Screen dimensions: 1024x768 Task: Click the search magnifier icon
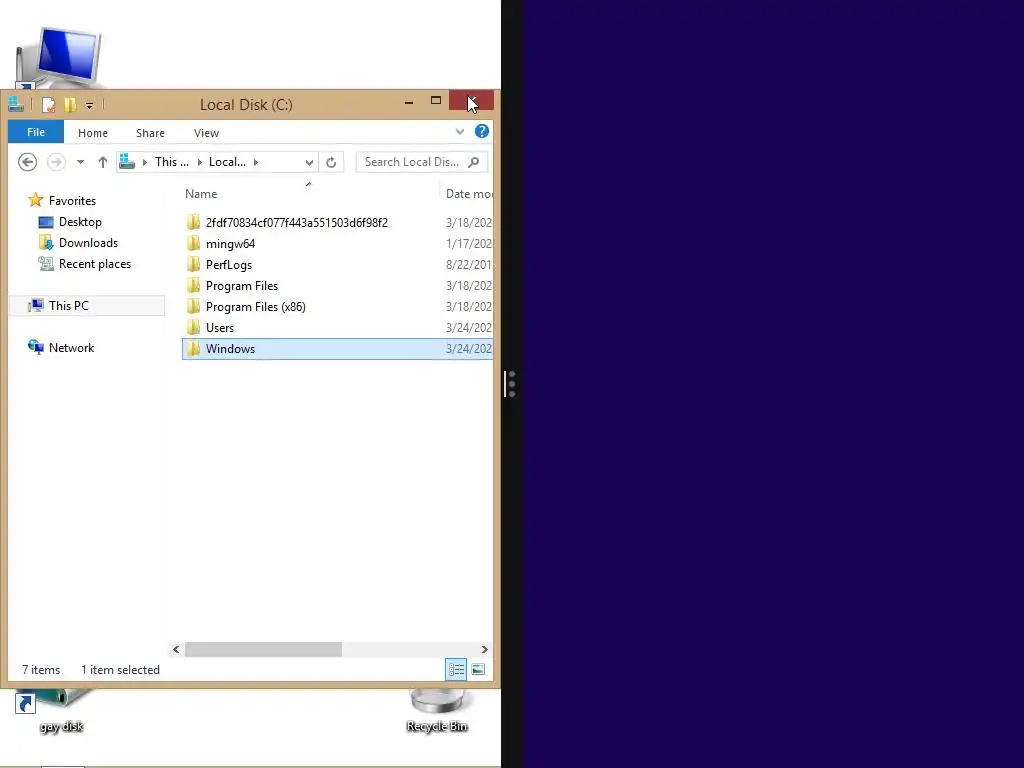[474, 162]
